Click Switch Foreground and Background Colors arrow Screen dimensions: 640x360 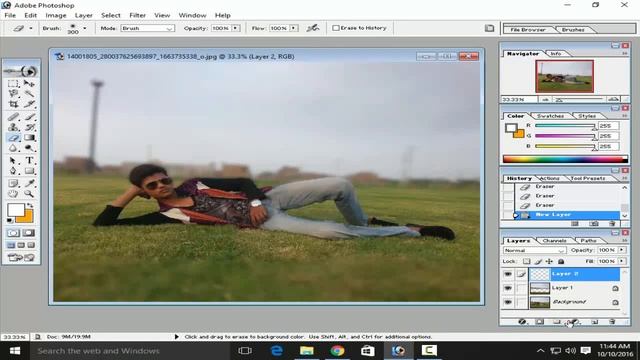point(30,205)
